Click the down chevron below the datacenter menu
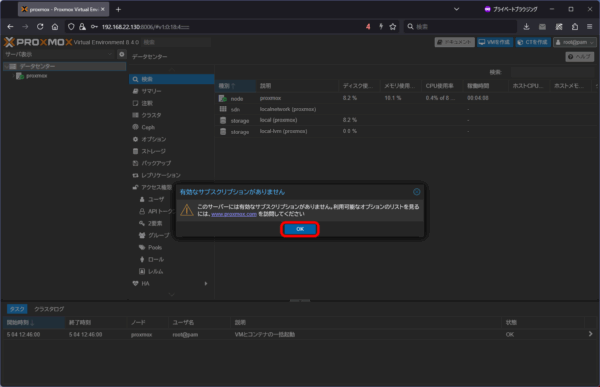The image size is (600, 387). [x=171, y=294]
